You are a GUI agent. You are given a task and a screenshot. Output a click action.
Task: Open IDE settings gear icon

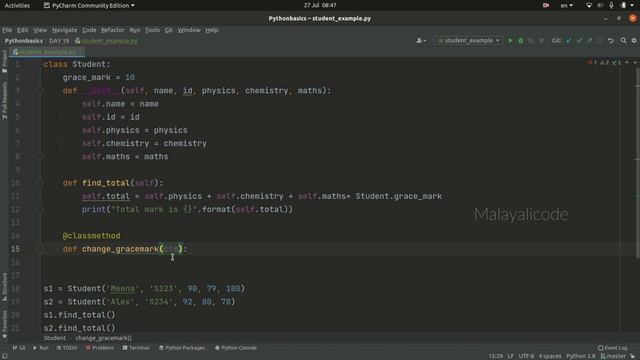[x=634, y=40]
